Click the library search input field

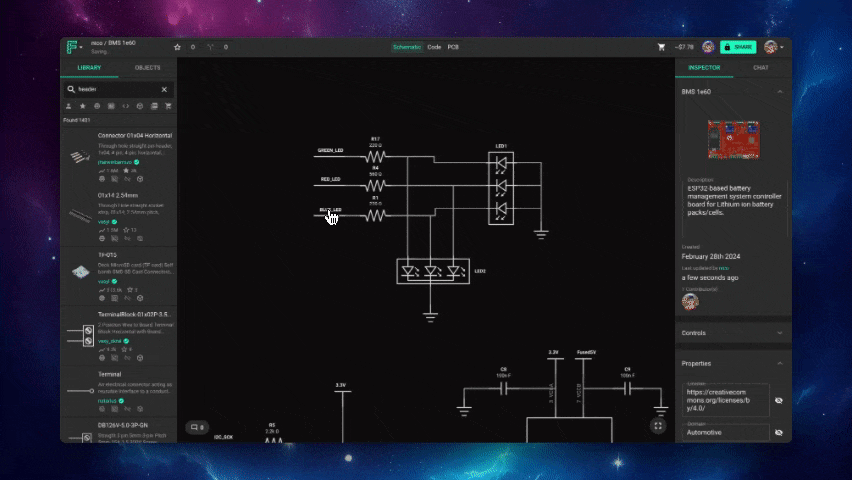[x=115, y=89]
